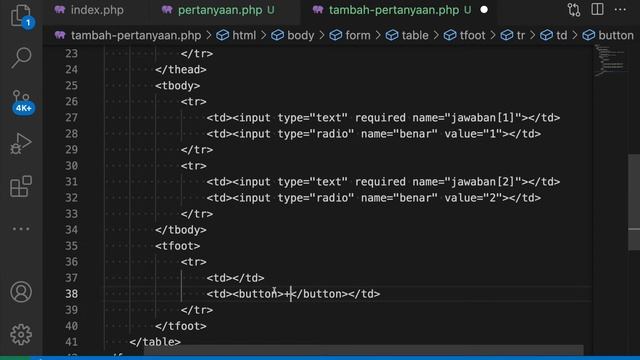Show additional views ellipsis in activity bar
This screenshot has height=360, width=640.
(21, 229)
